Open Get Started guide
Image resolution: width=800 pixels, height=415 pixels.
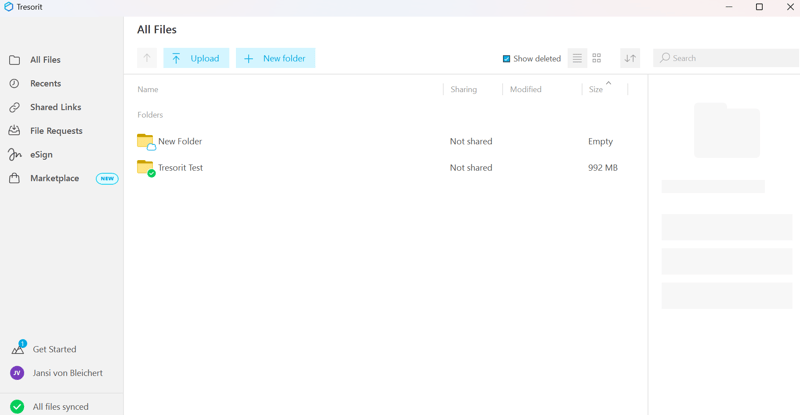coord(55,349)
